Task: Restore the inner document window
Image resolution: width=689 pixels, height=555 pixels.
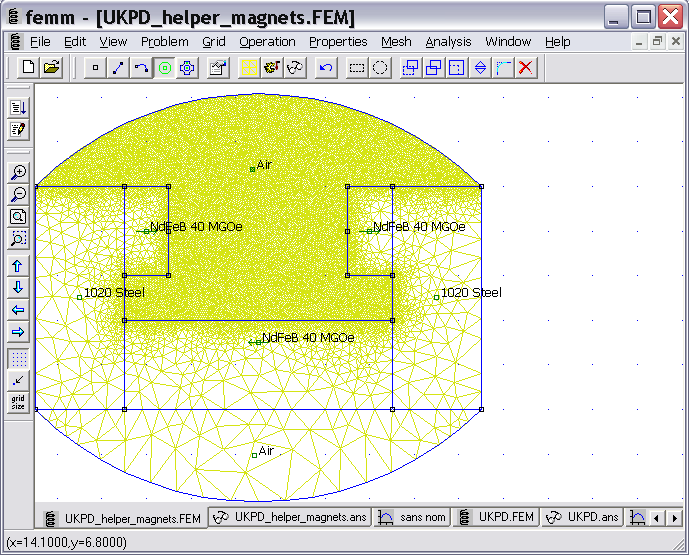Action: point(657,42)
